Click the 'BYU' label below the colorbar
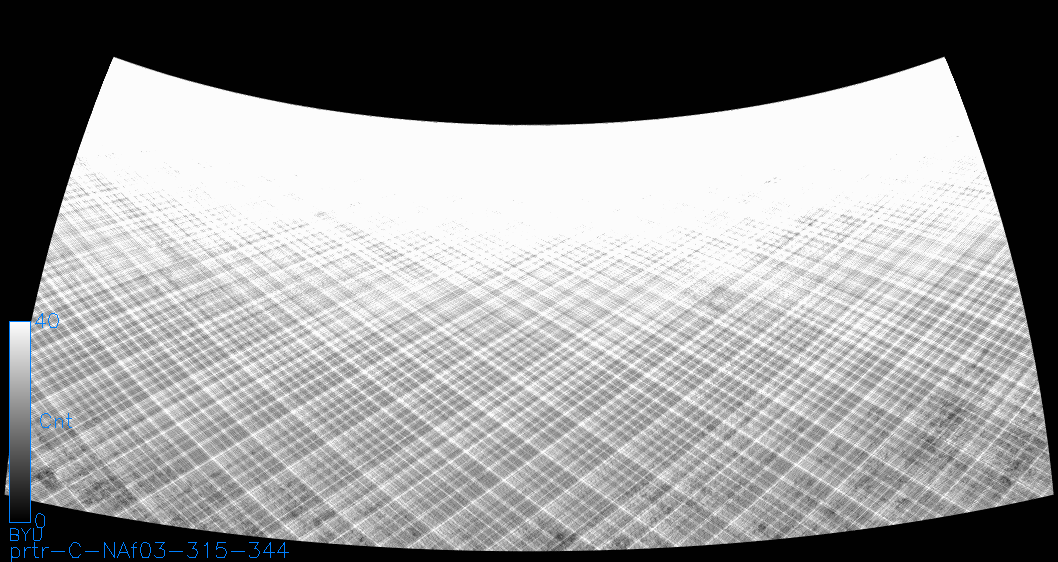 26,535
